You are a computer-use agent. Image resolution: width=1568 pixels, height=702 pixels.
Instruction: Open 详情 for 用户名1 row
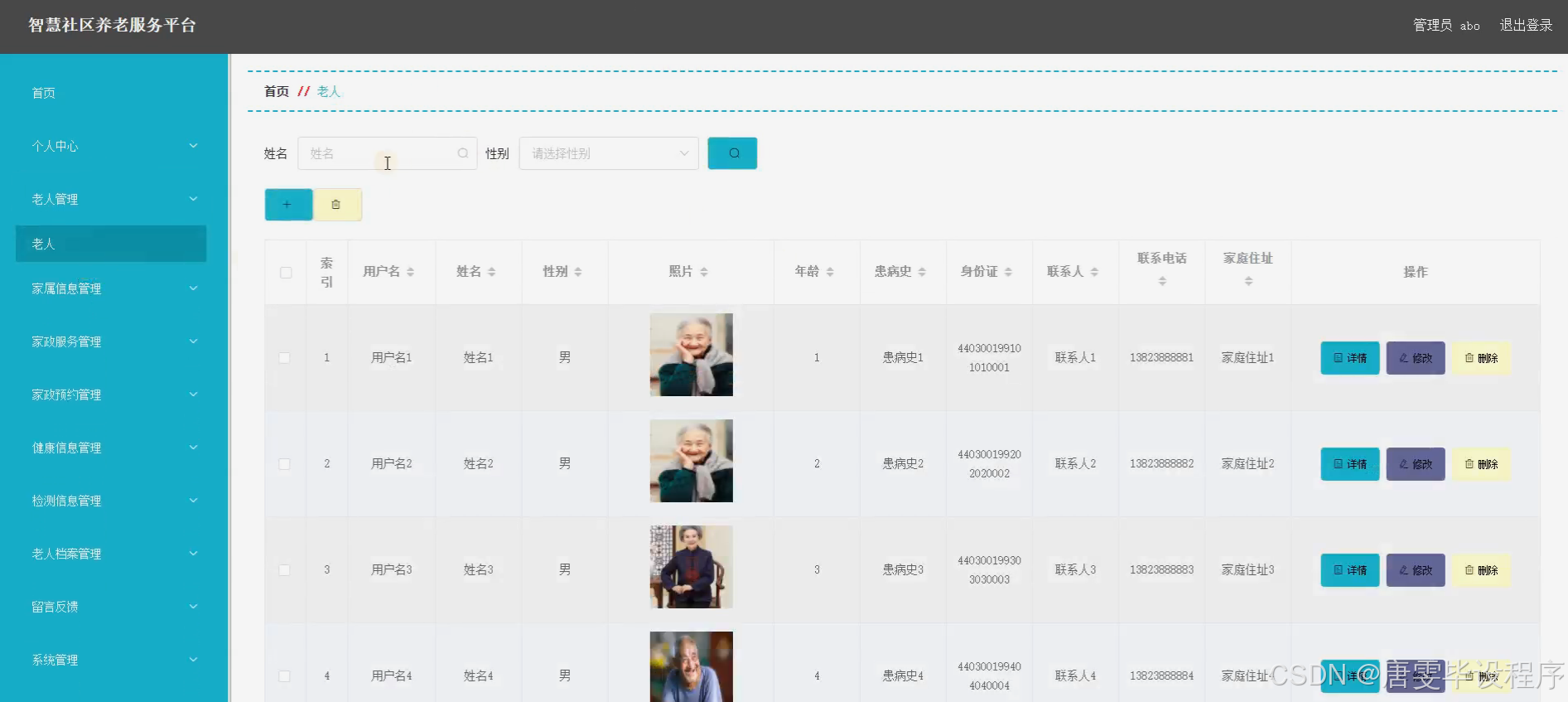1350,358
